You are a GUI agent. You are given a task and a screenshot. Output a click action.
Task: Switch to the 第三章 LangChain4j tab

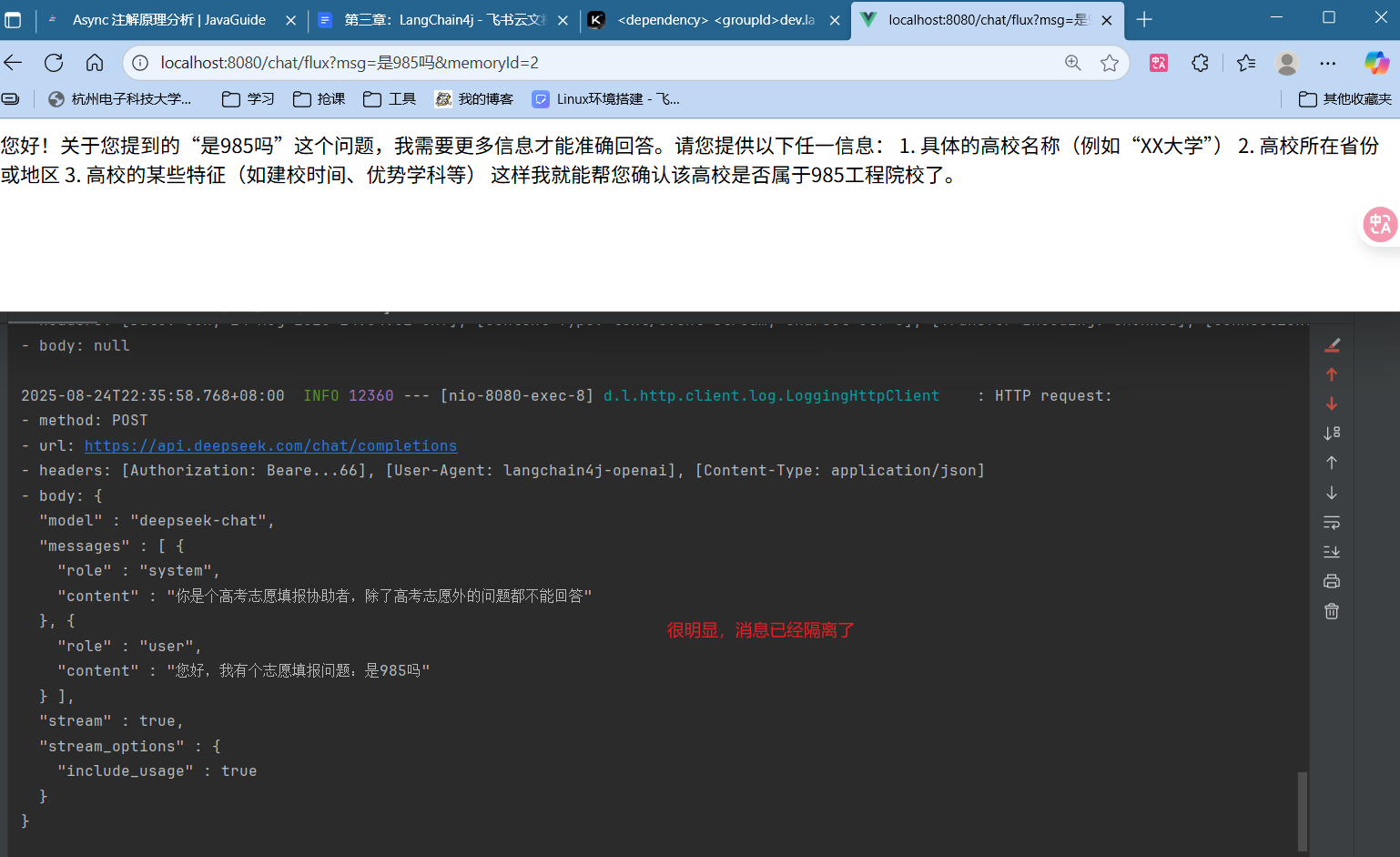[444, 19]
